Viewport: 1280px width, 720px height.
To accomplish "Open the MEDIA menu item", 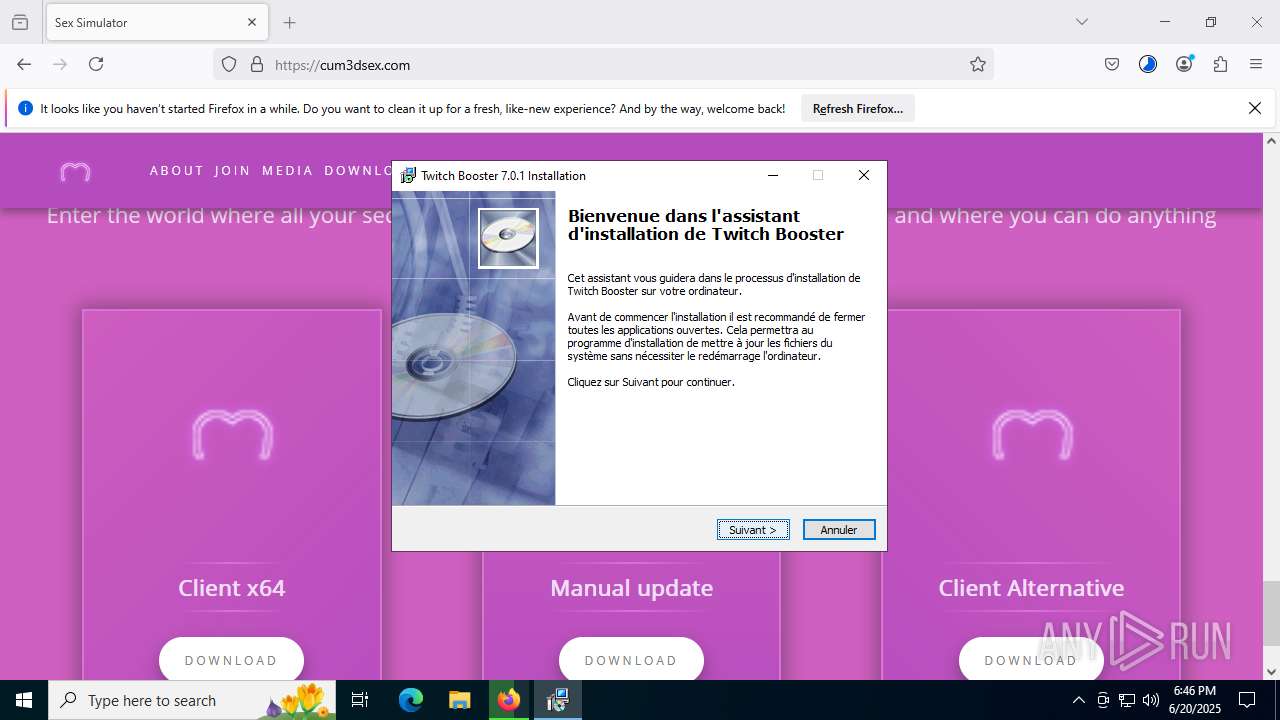I will [x=288, y=171].
